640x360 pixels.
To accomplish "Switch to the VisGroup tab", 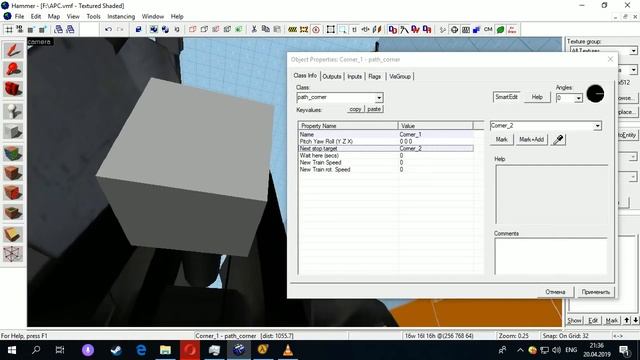I will [x=400, y=76].
